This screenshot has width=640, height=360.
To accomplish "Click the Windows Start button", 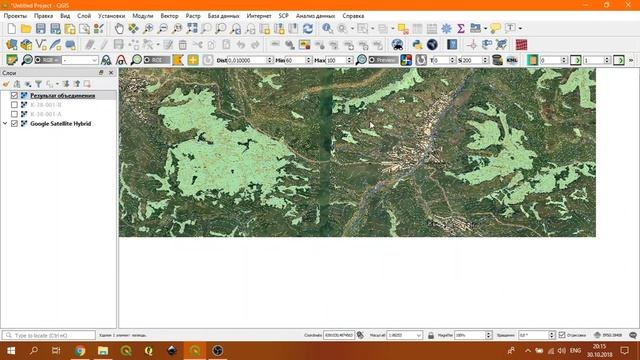I will click(11, 351).
